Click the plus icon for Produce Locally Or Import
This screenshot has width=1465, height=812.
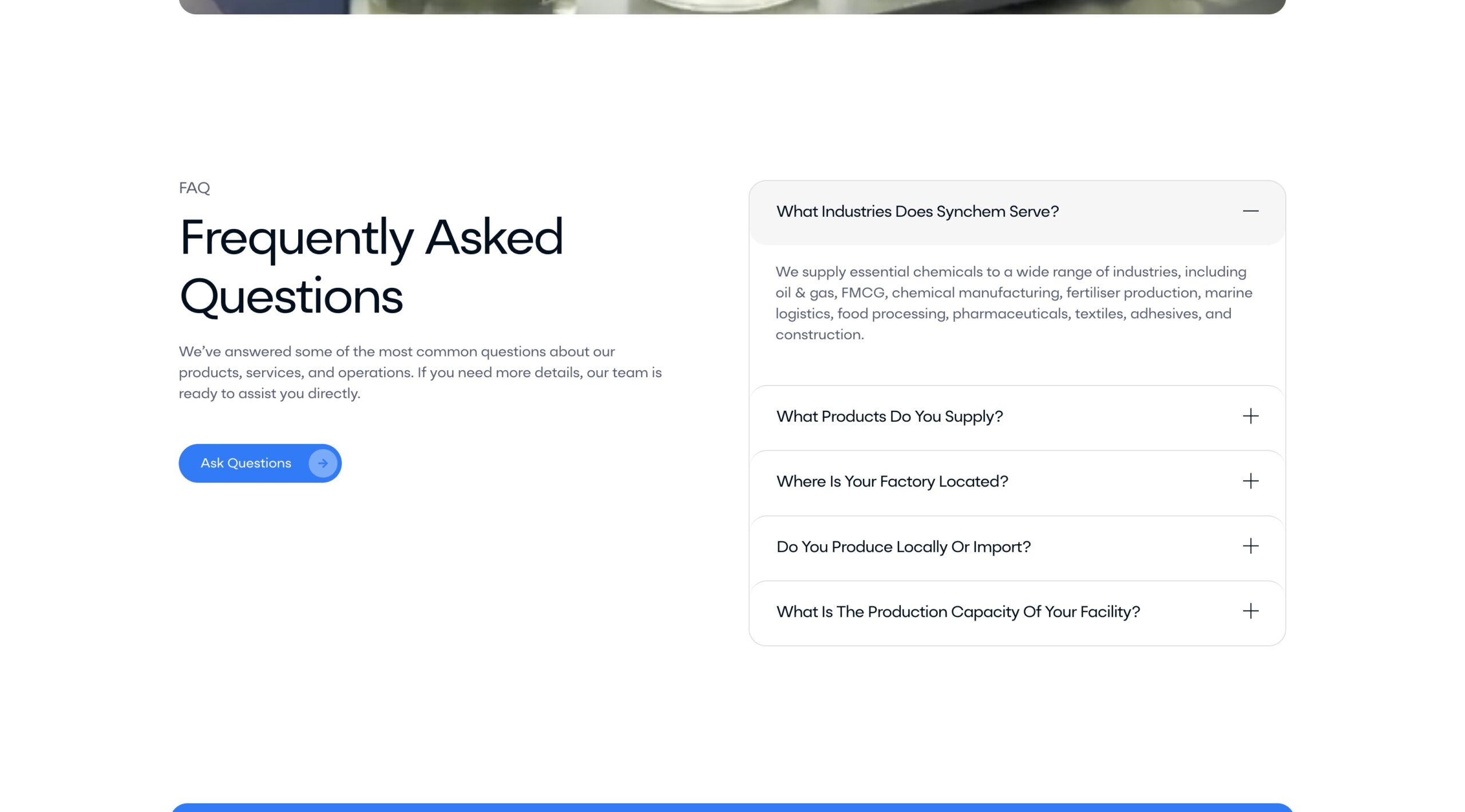1250,546
